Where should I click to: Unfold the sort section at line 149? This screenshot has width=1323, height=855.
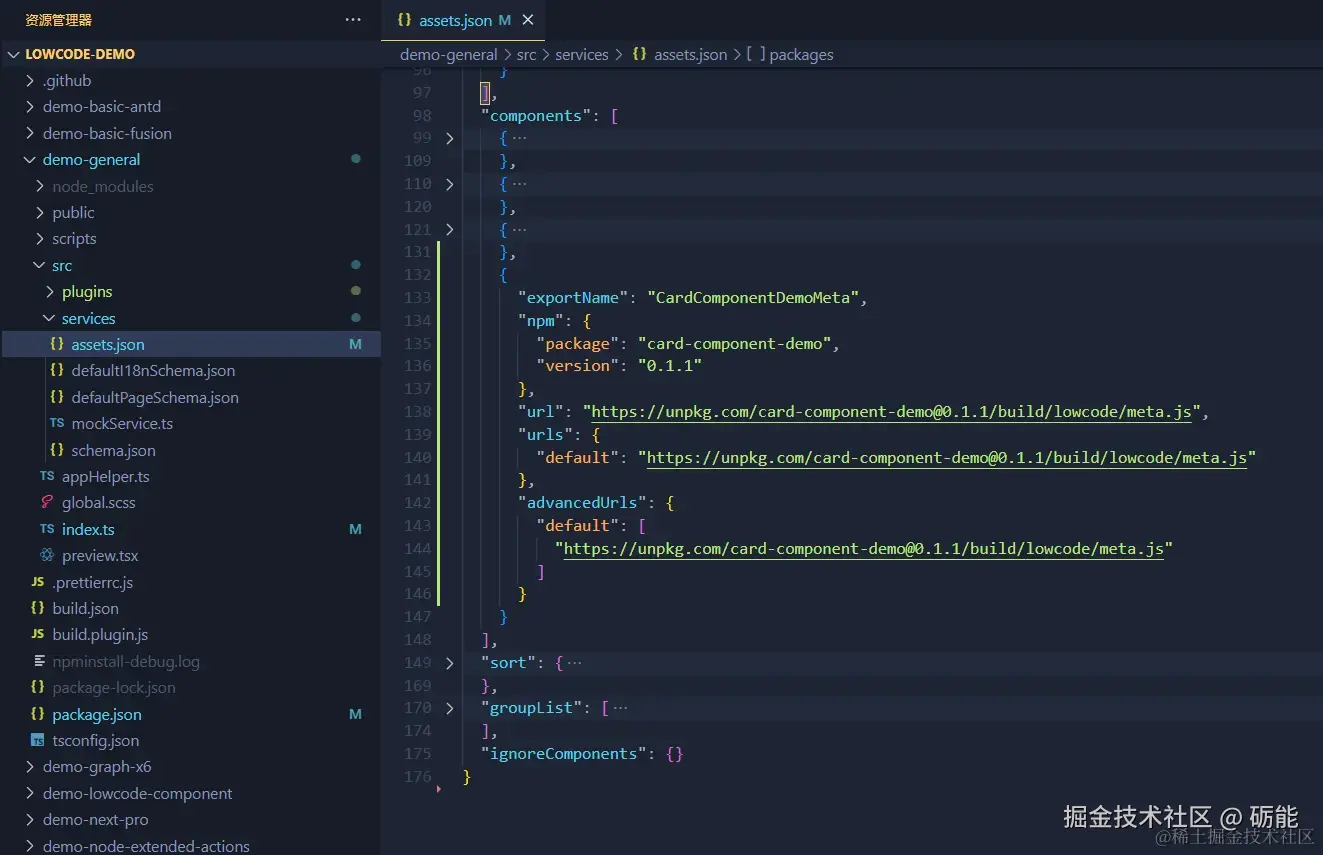(449, 662)
